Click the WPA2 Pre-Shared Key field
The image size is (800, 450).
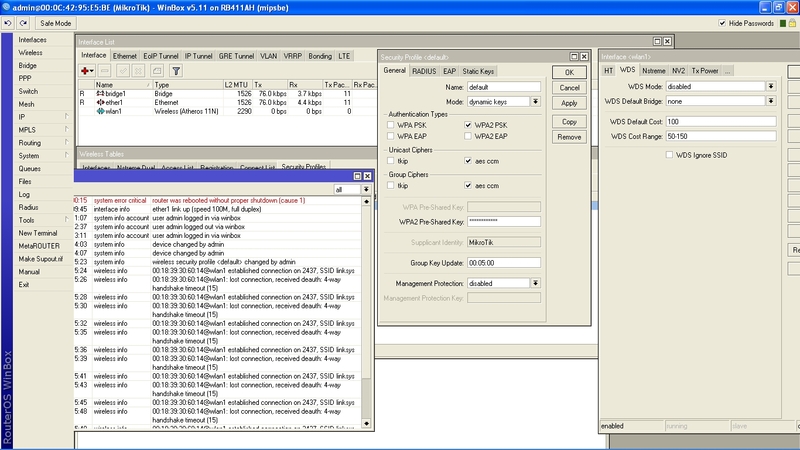[504, 221]
